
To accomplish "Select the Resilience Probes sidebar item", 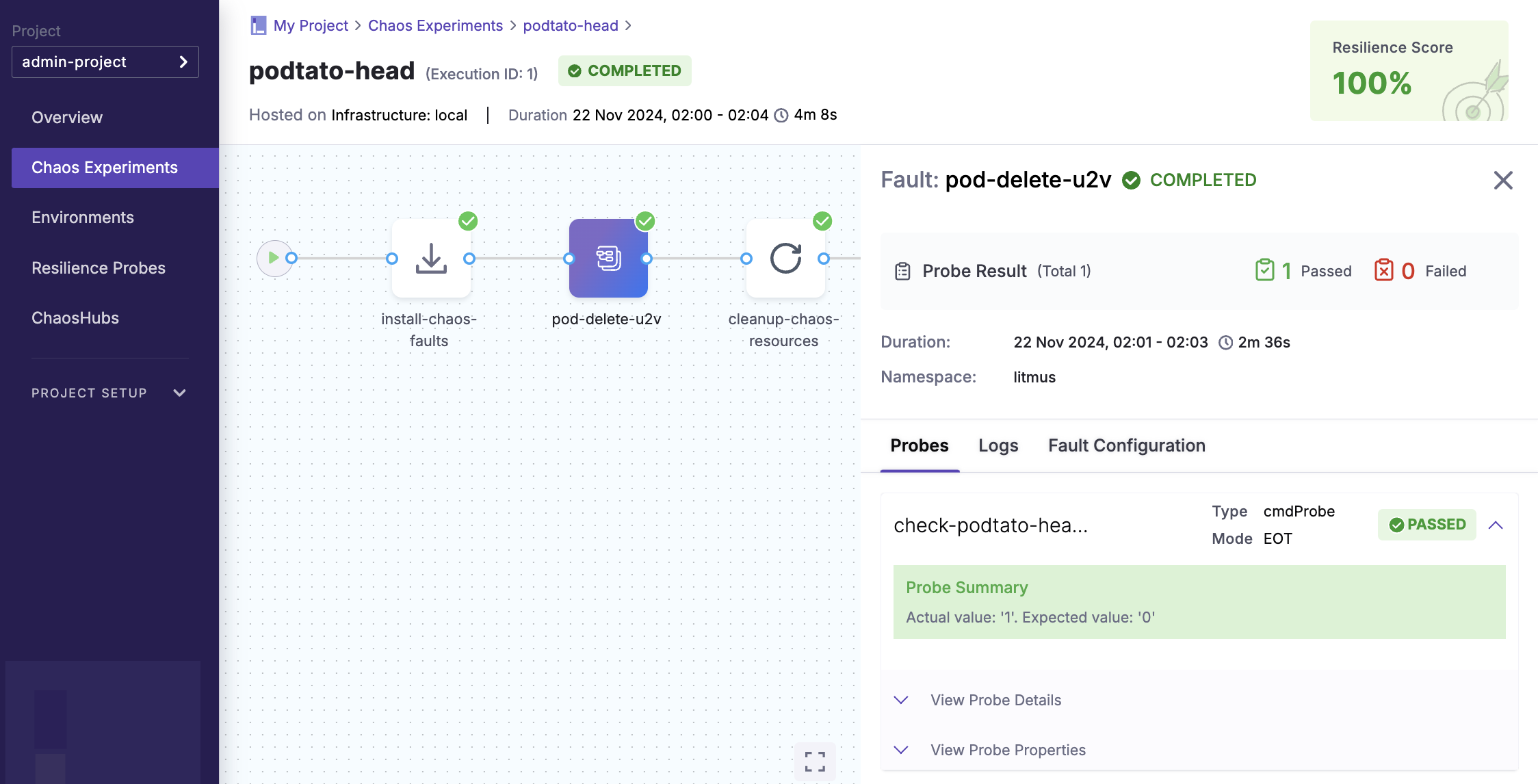I will point(98,268).
